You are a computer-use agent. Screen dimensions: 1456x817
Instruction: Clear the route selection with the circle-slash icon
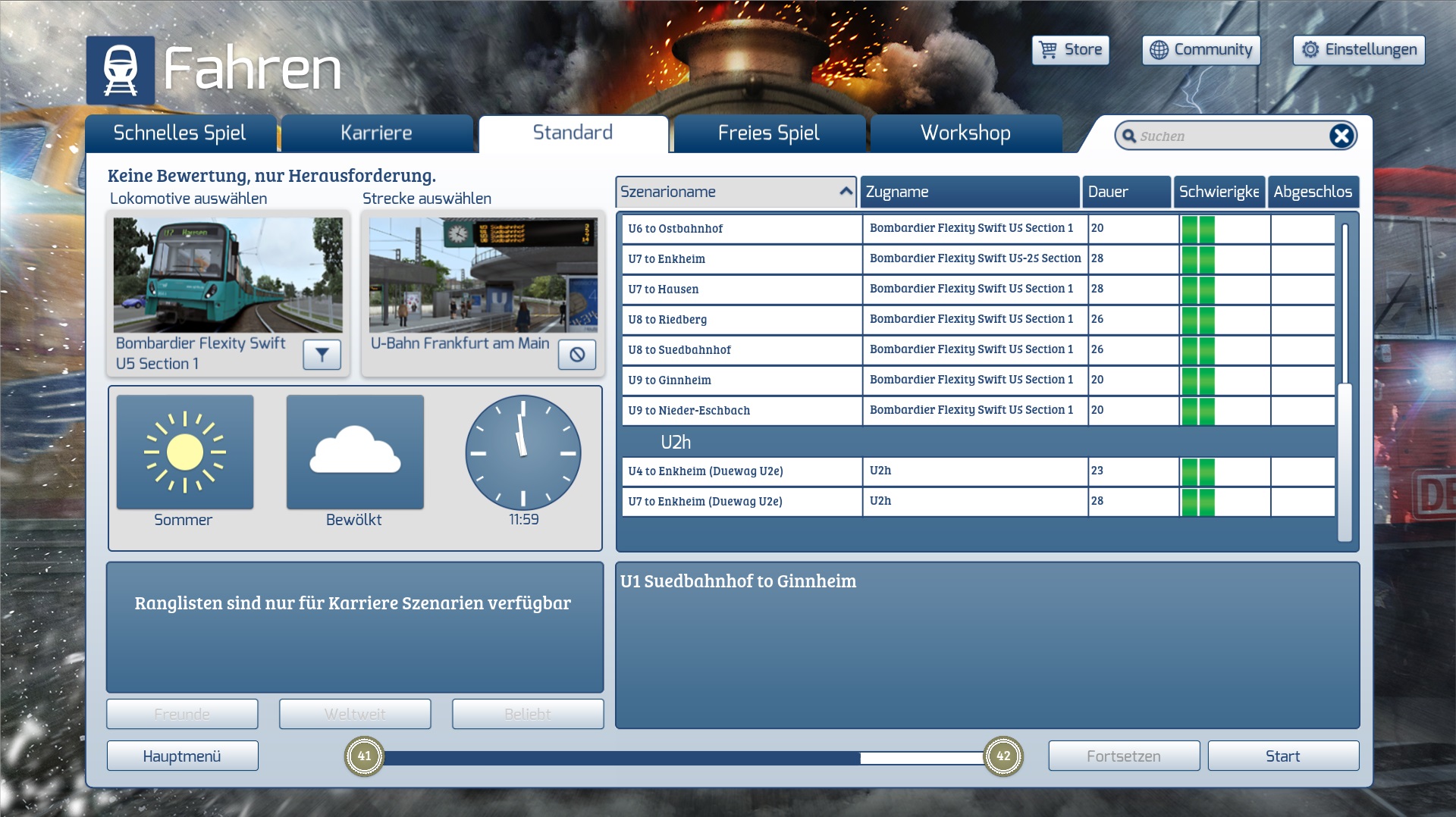[x=576, y=355]
